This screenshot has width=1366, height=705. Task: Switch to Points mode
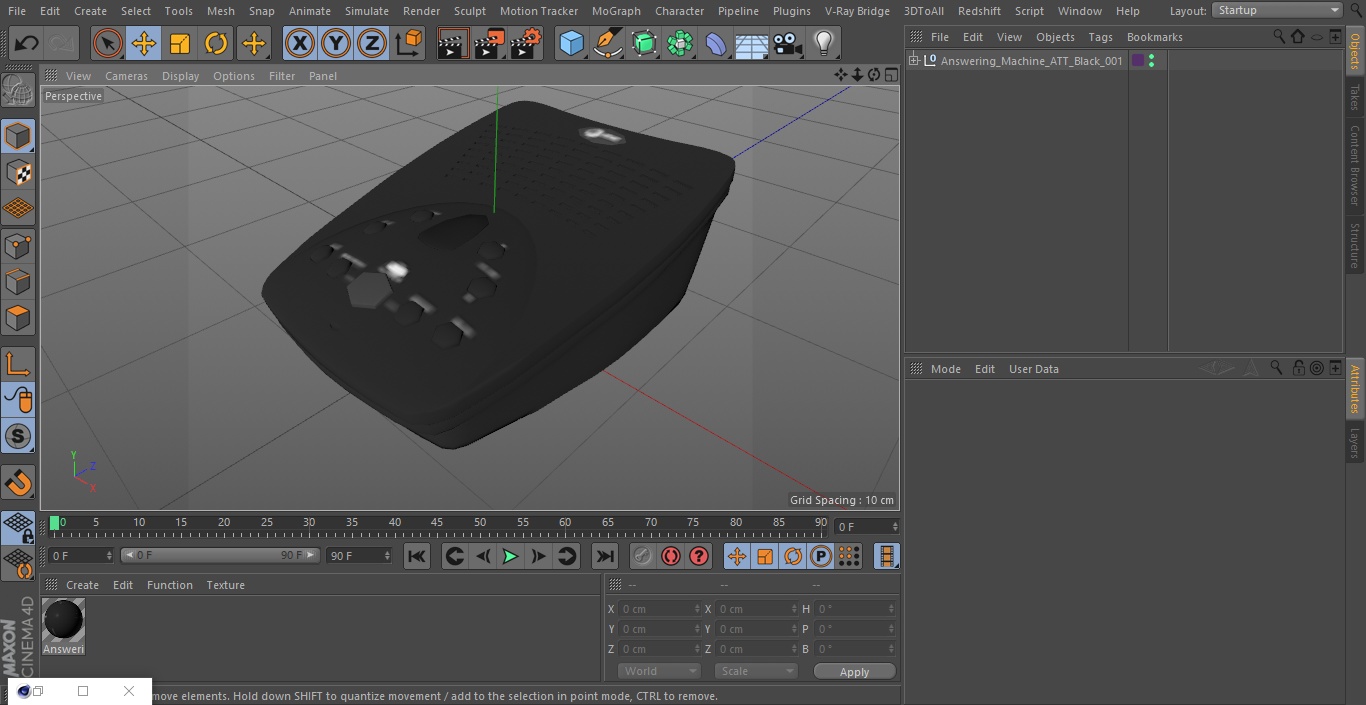click(x=18, y=245)
